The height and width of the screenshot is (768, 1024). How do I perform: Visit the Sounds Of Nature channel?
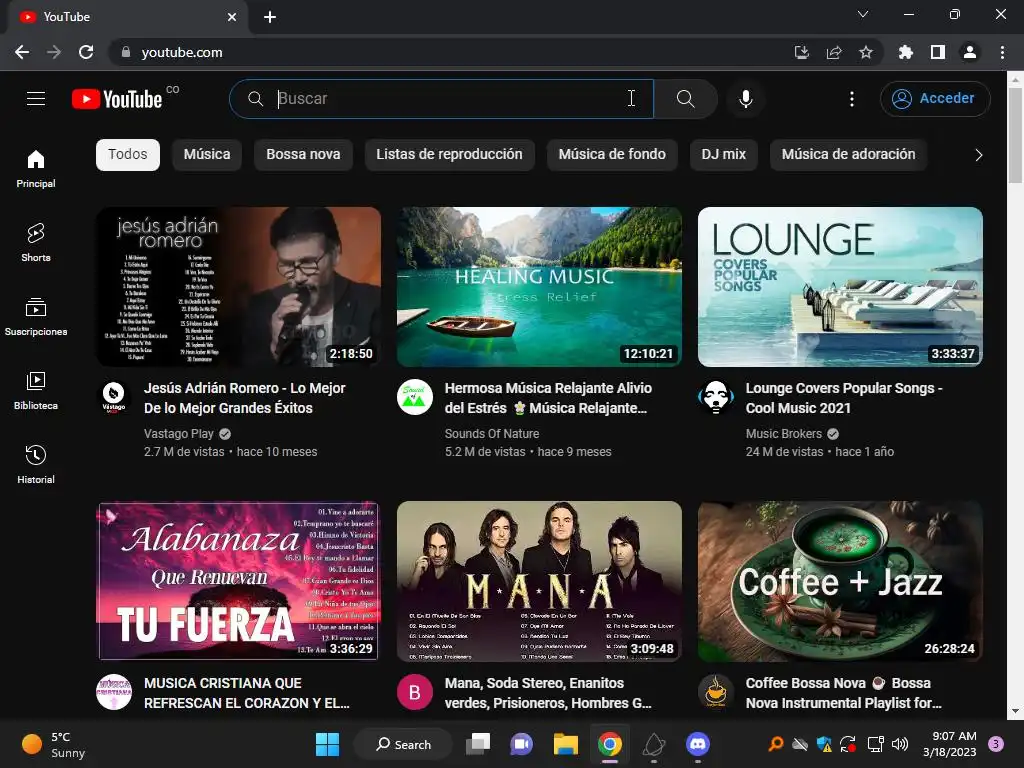coord(492,434)
